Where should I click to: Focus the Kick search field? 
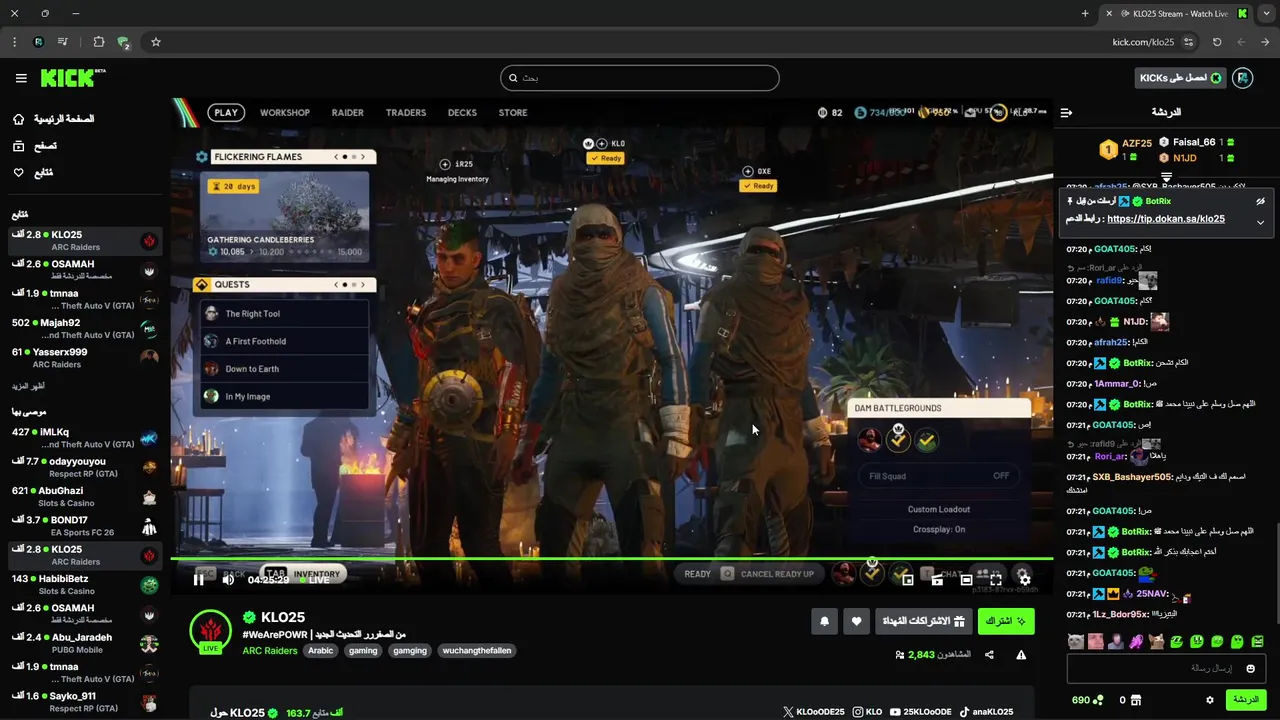pyautogui.click(x=640, y=78)
